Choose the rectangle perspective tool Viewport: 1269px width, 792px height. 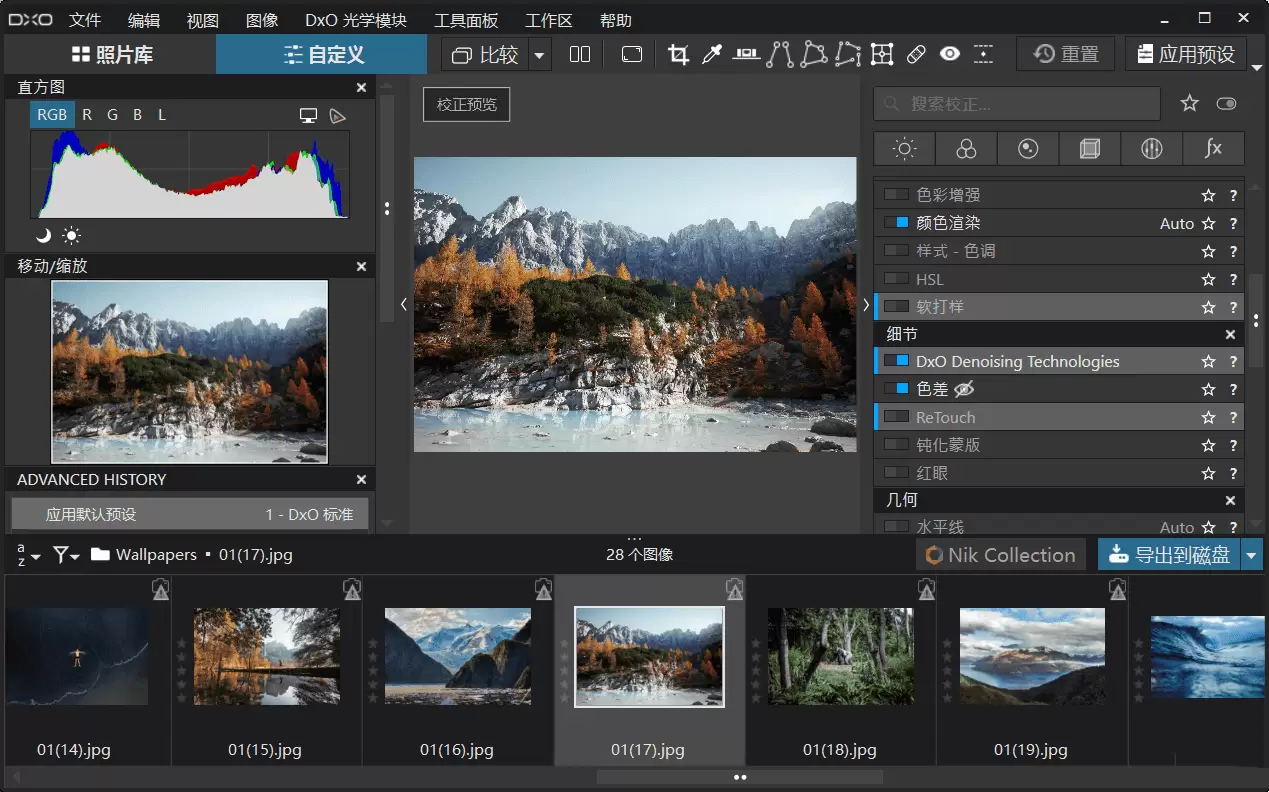[813, 55]
